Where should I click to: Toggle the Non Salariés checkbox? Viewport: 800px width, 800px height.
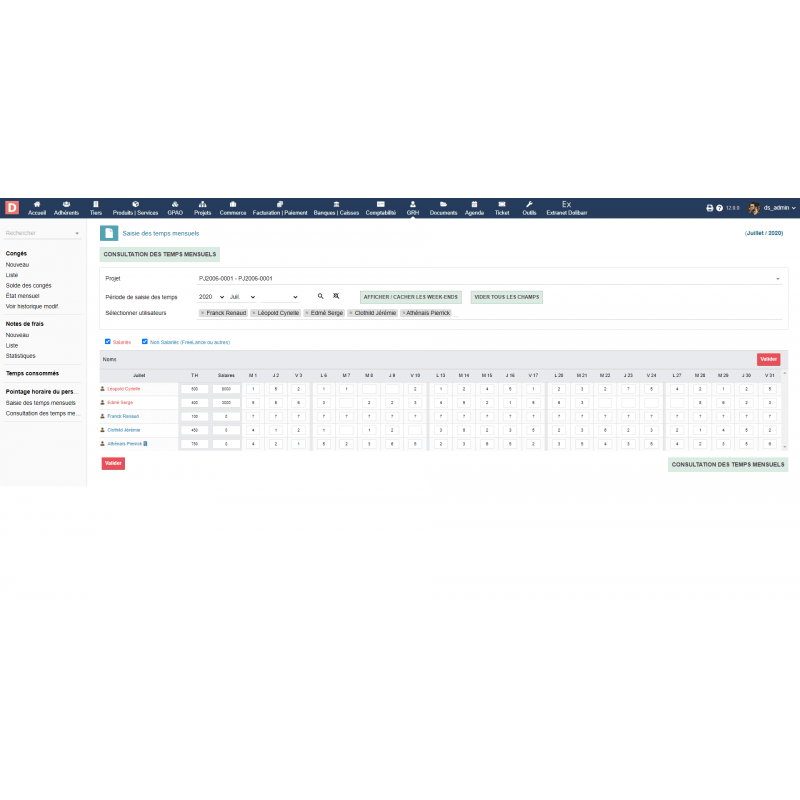pyautogui.click(x=144, y=341)
